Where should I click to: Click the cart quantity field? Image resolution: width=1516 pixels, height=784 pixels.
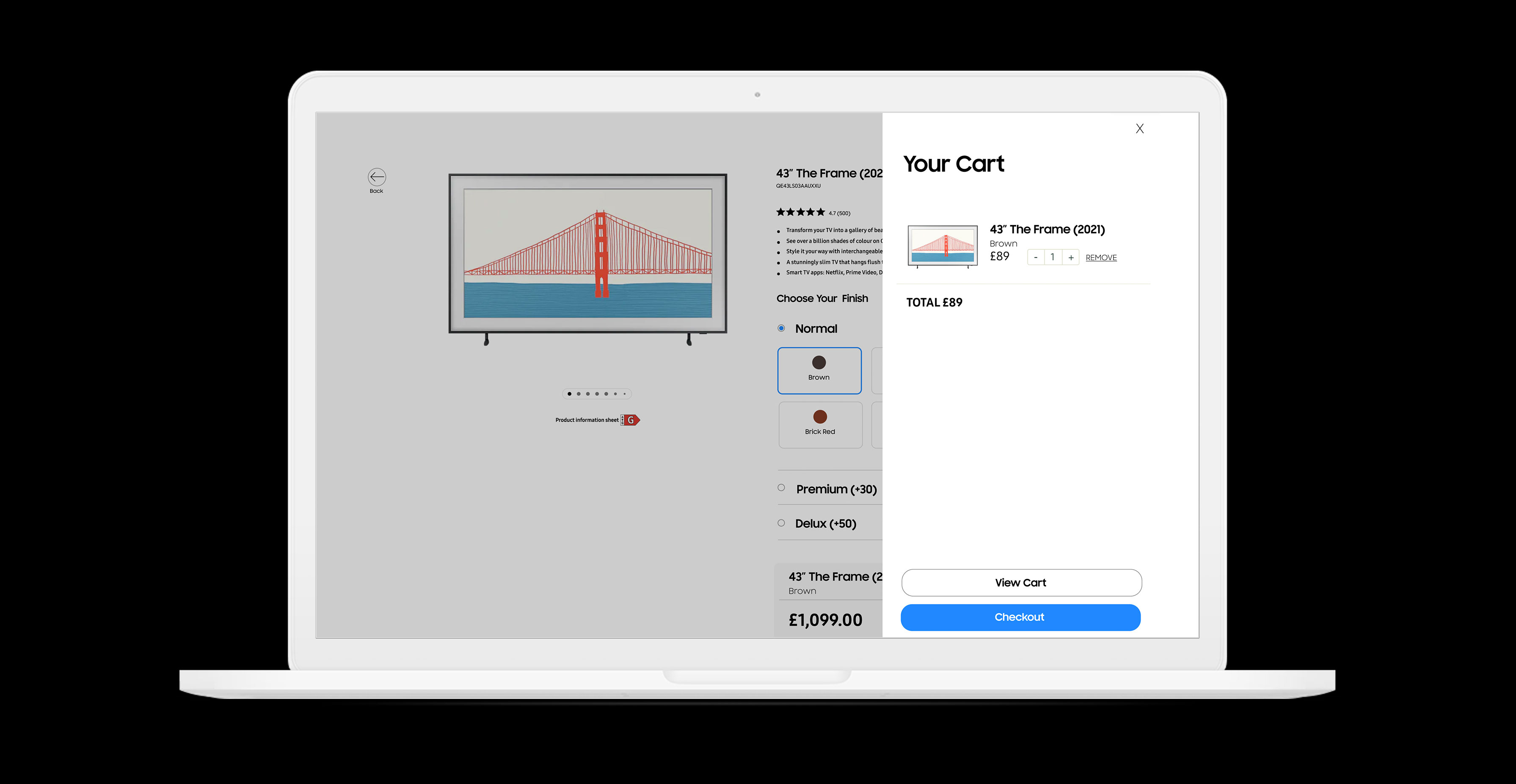(x=1053, y=257)
